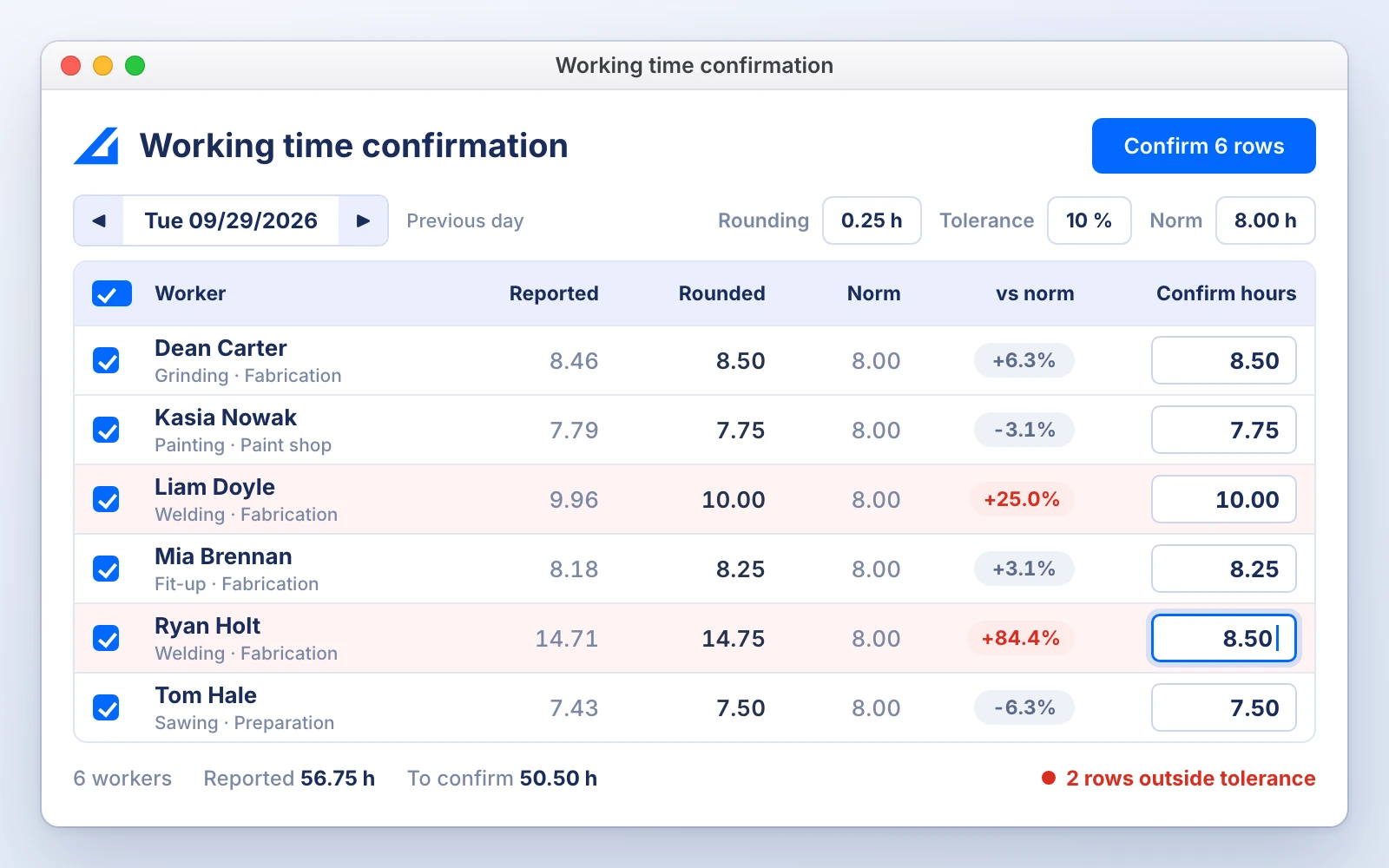This screenshot has width=1389, height=868.
Task: Untick Ryan Holt's row checkbox
Action: click(106, 638)
